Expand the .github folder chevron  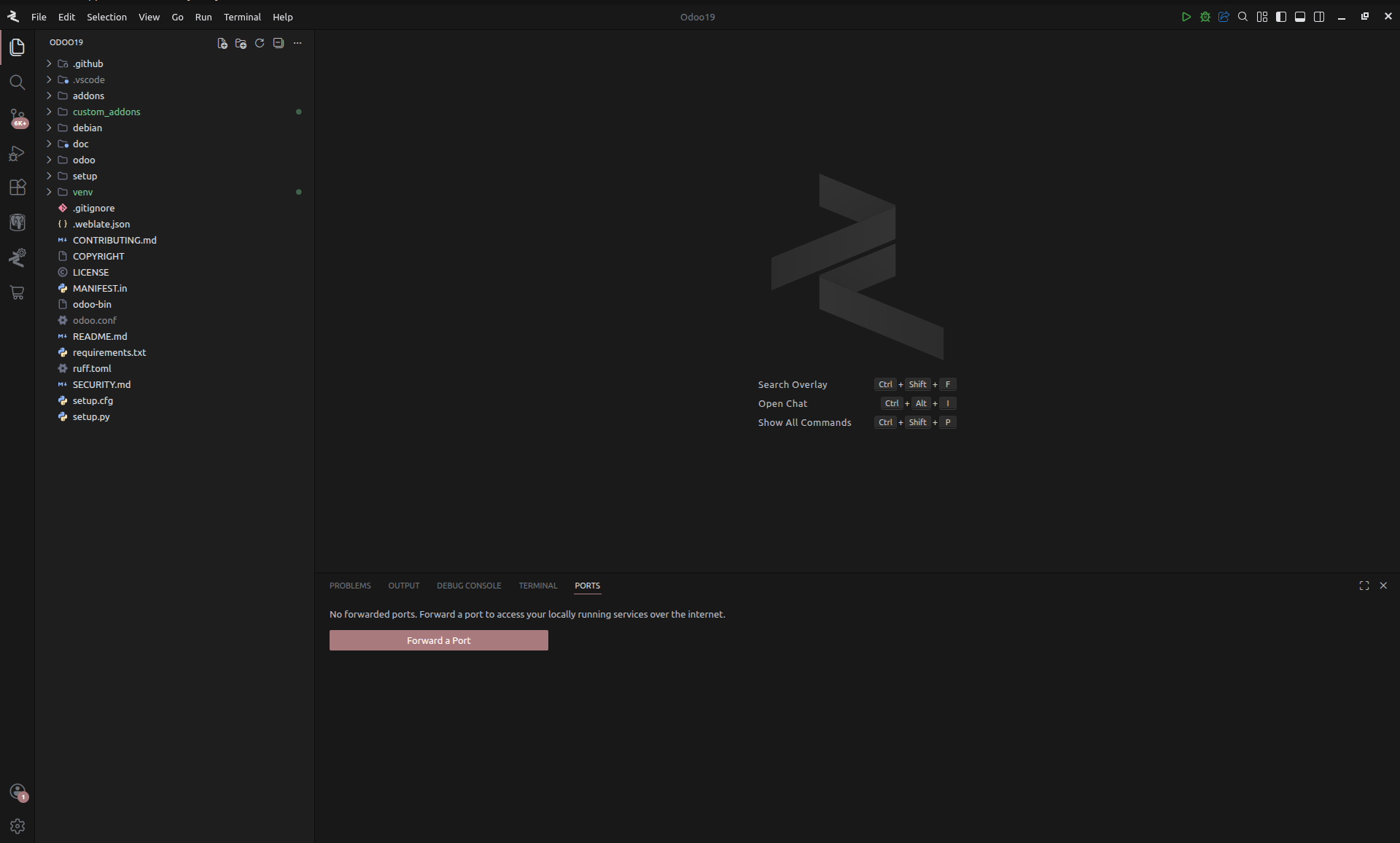tap(49, 63)
